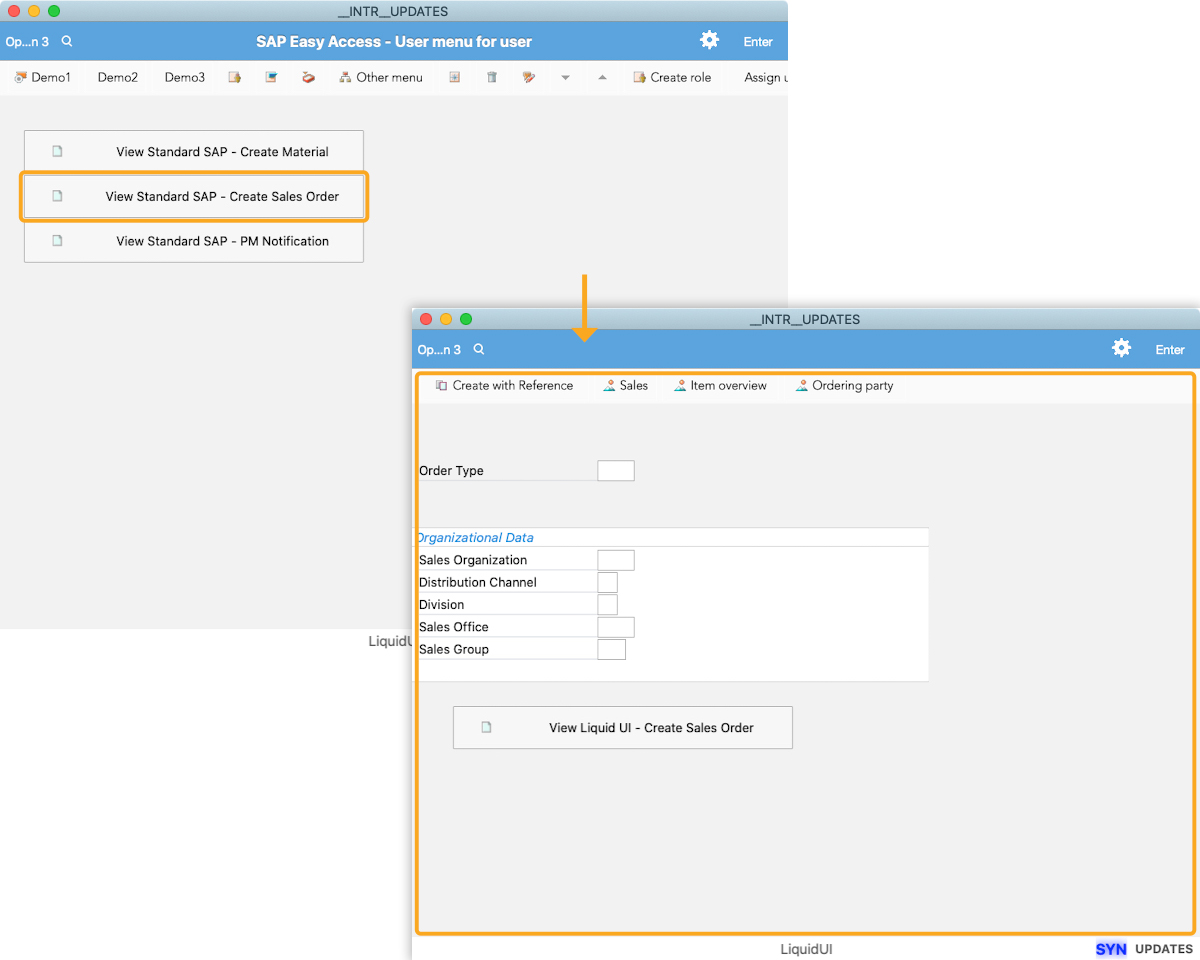Open settings gear in SAP Easy Access window

709,40
